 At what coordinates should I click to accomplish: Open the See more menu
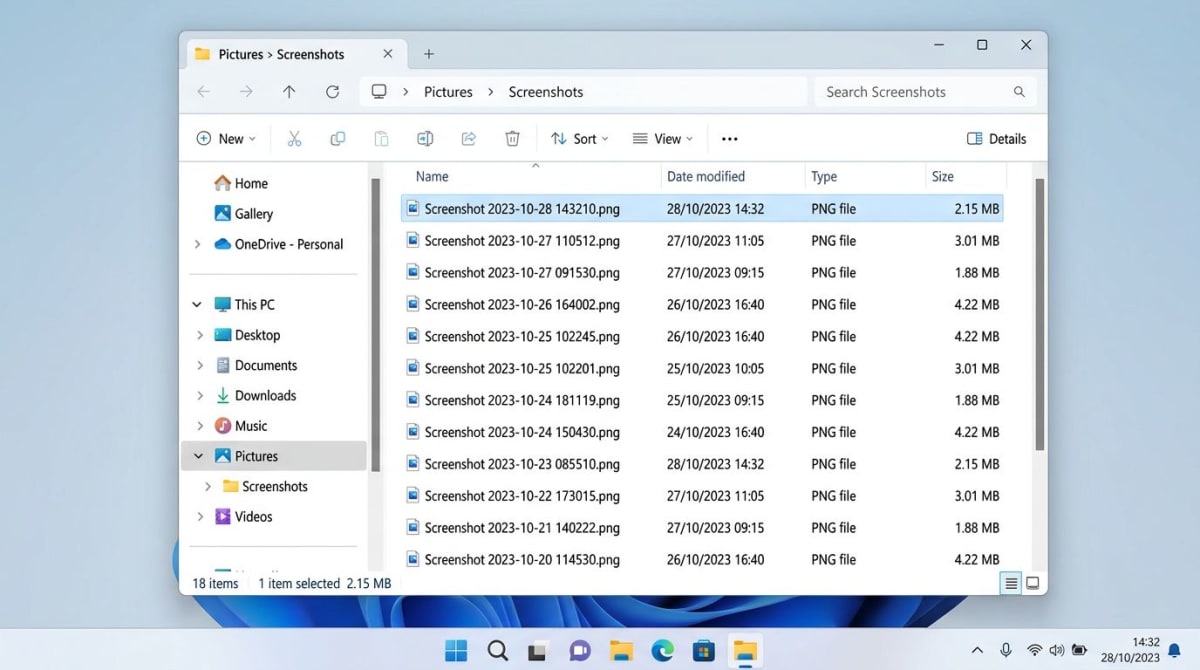tap(729, 138)
